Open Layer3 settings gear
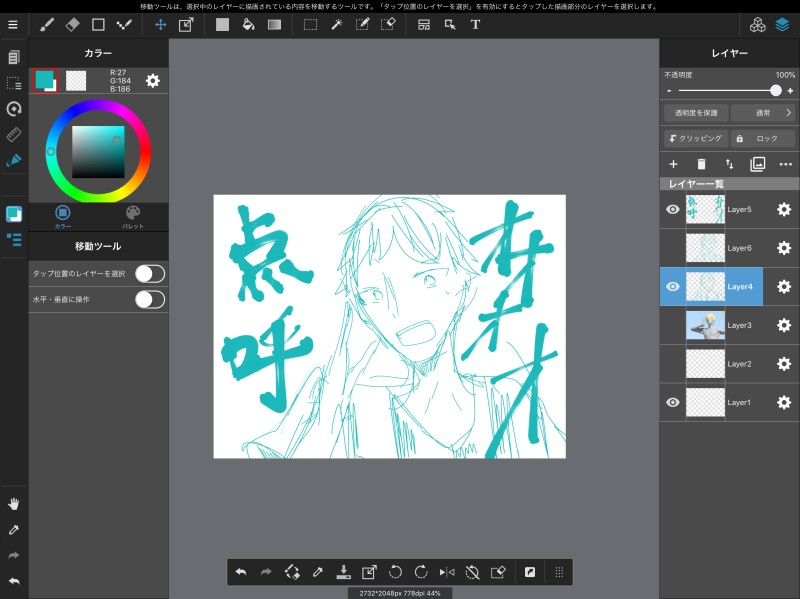The width and height of the screenshot is (800, 599). (x=784, y=326)
